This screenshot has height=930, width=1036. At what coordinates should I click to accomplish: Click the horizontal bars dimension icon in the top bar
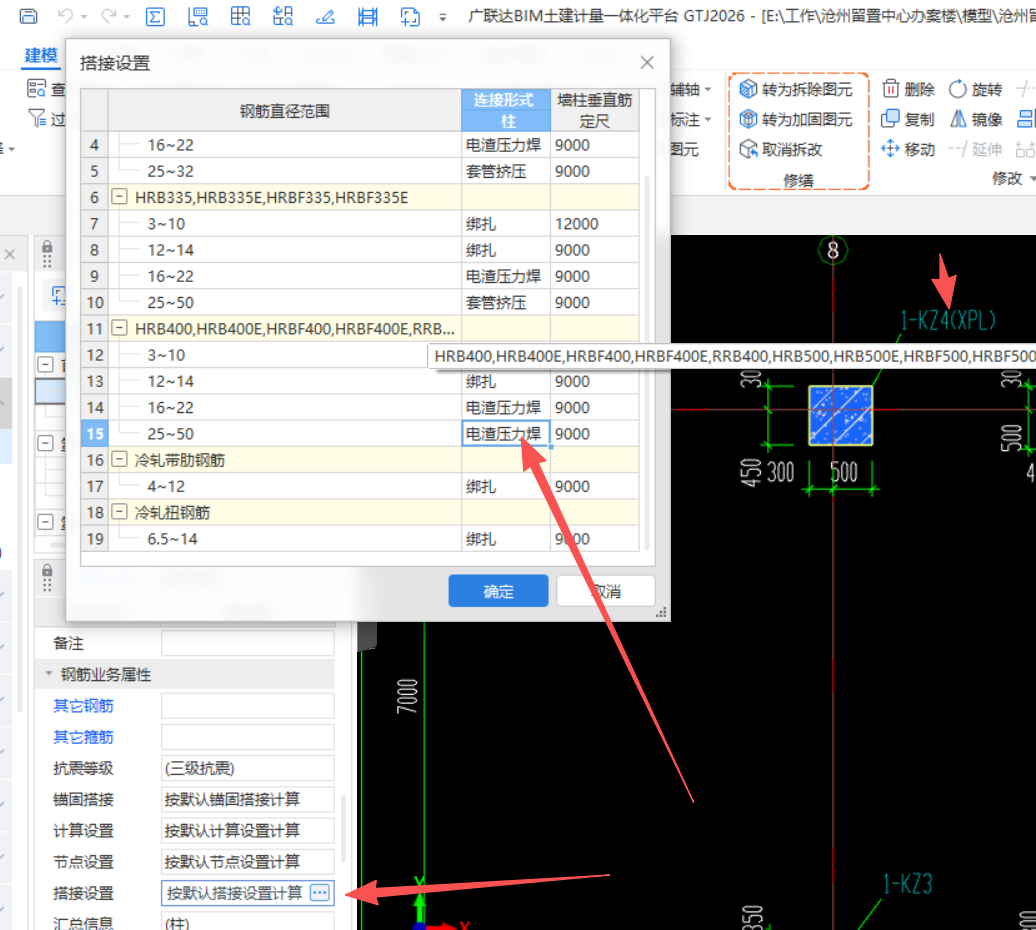tap(367, 16)
